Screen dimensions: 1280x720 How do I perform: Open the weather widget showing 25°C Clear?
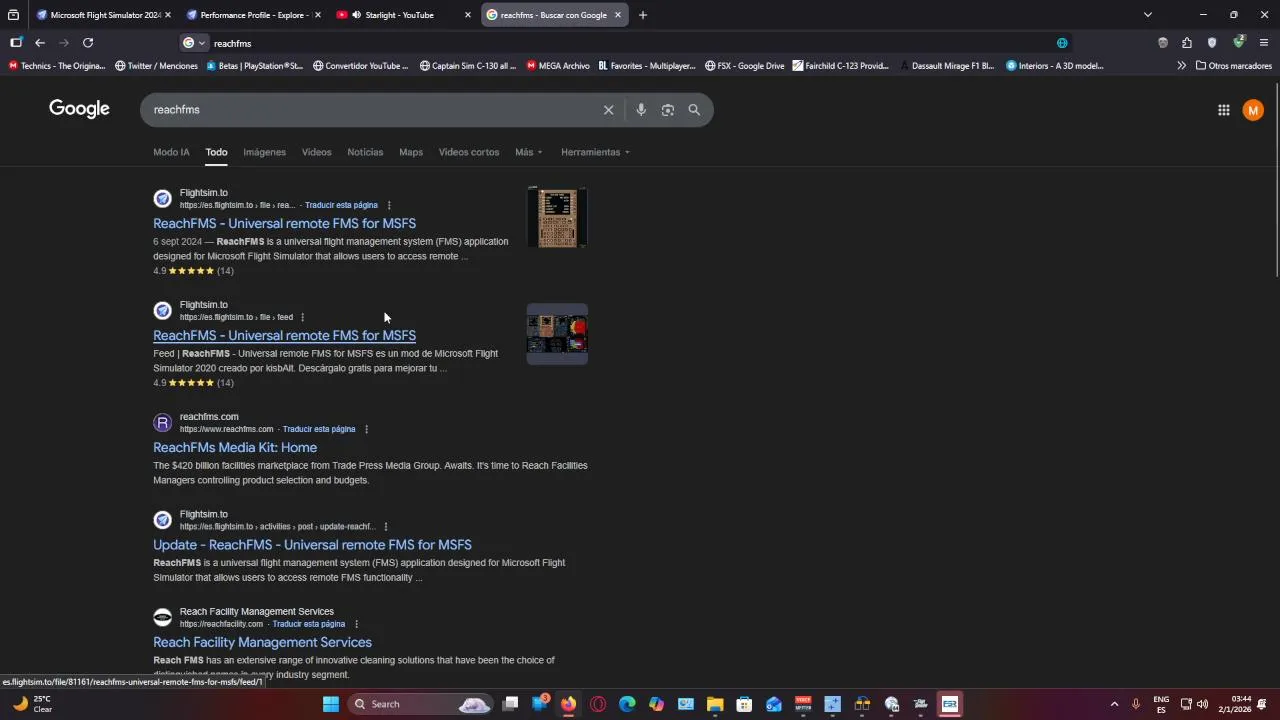[x=32, y=704]
